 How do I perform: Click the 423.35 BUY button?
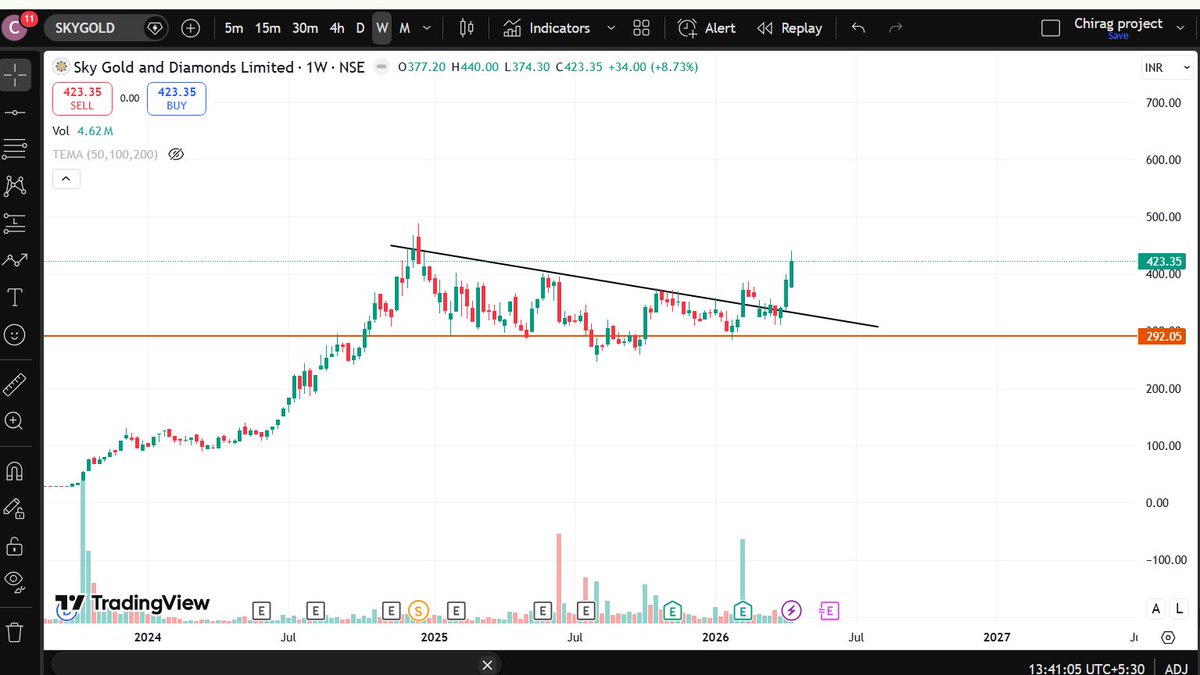pos(176,98)
